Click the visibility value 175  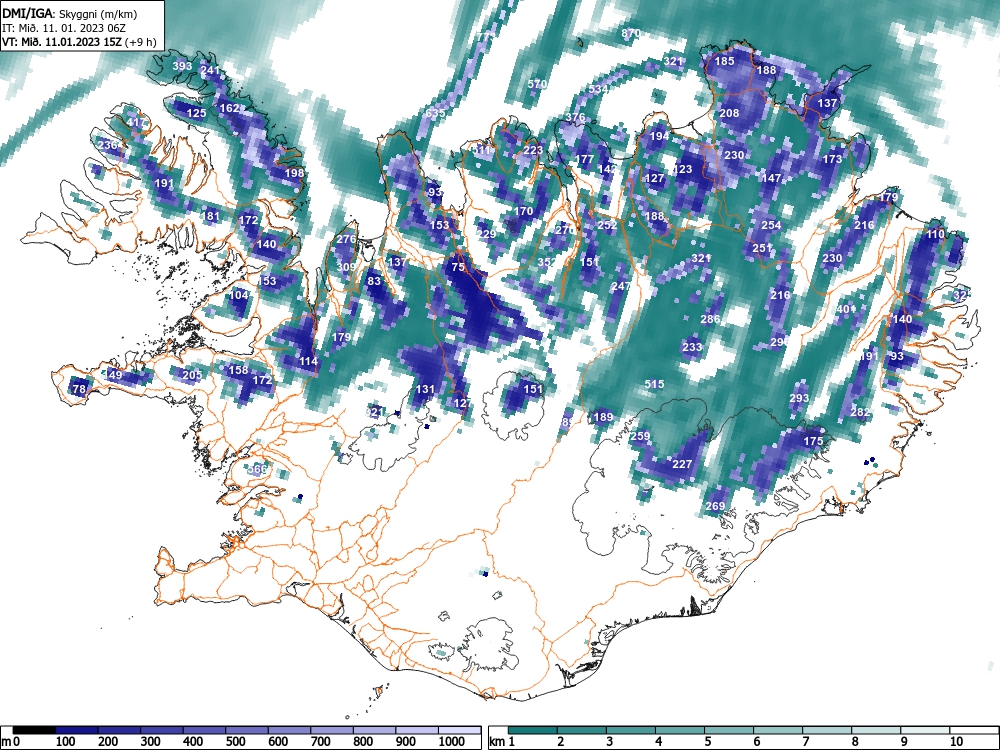813,441
